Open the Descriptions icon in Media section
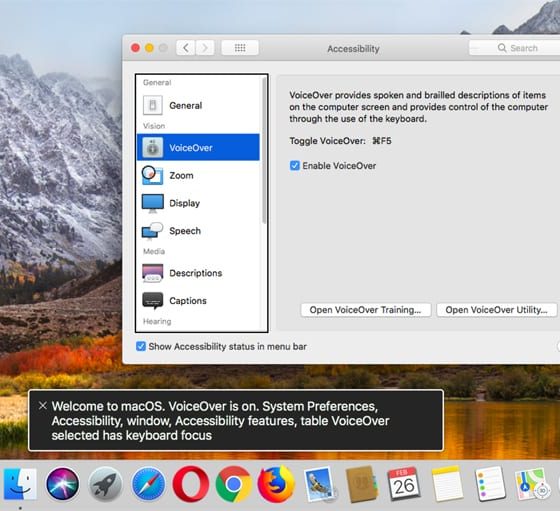The image size is (560, 511). pyautogui.click(x=152, y=273)
